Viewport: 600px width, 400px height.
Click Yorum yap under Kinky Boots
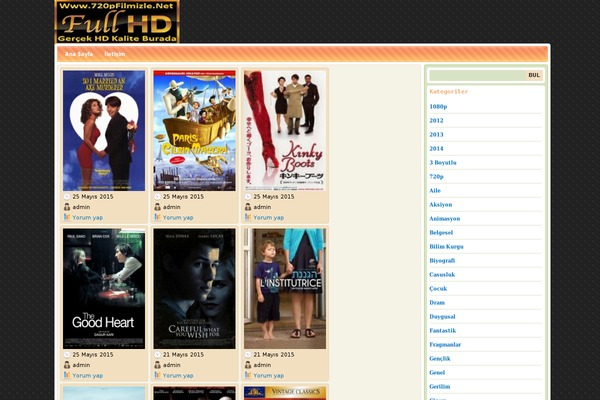[x=269, y=217]
